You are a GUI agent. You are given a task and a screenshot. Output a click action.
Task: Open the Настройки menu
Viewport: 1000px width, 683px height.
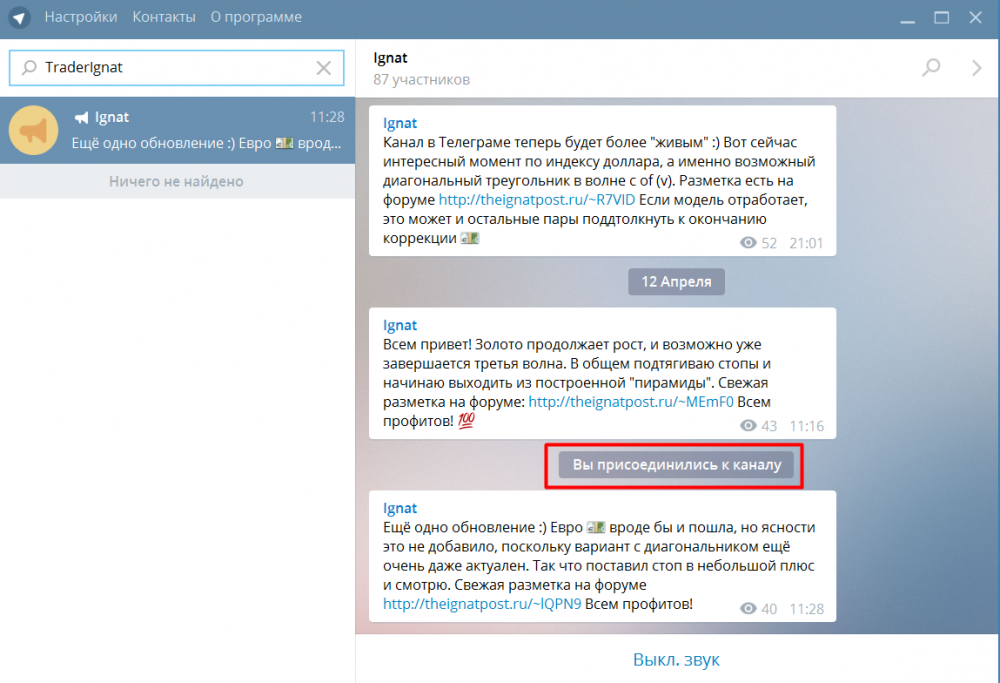(x=80, y=17)
